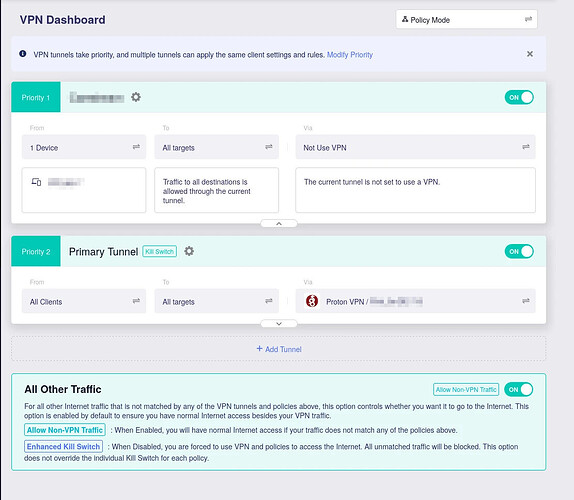
Task: Click the 'All Other Traffic' heading
Action: 63,389
